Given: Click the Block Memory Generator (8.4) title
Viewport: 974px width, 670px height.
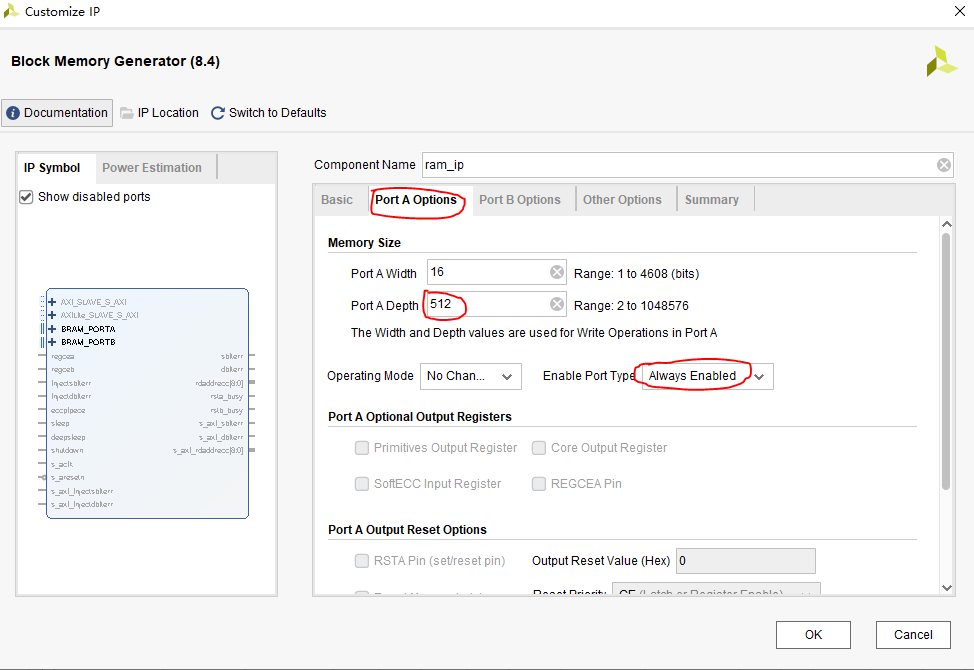Looking at the screenshot, I should tap(116, 61).
